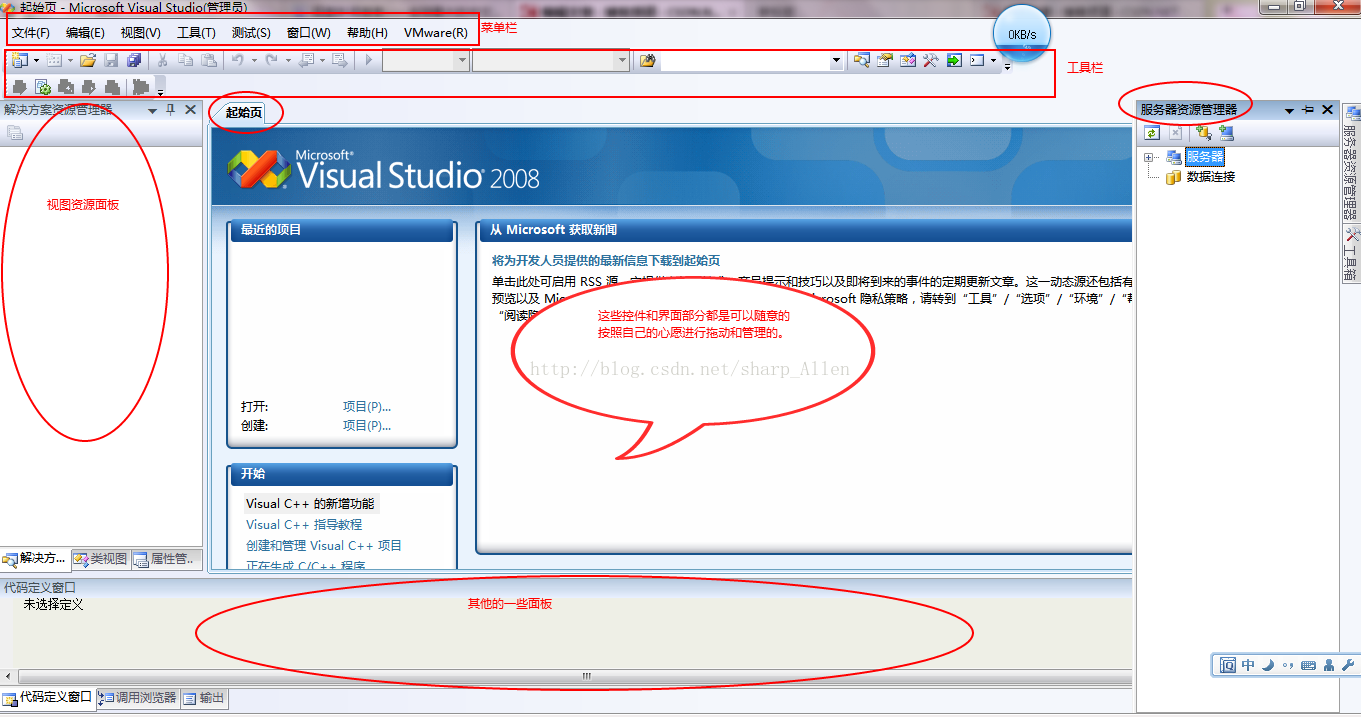
Task: Click the IME wrench settings icon
Action: pos(1348,665)
